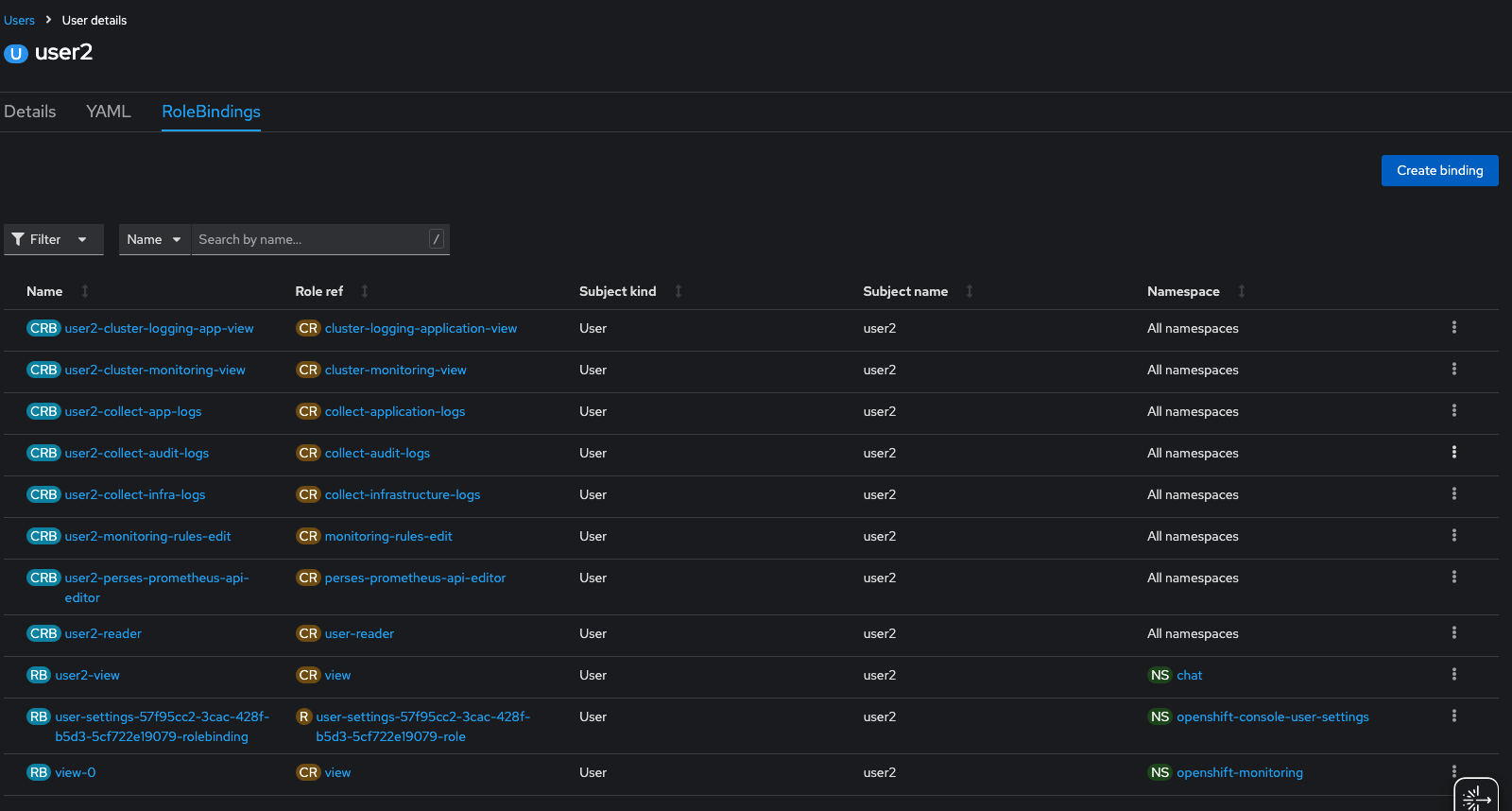
Task: Open kebab menu for user2-monitoring-rules-edit row
Action: (1453, 536)
